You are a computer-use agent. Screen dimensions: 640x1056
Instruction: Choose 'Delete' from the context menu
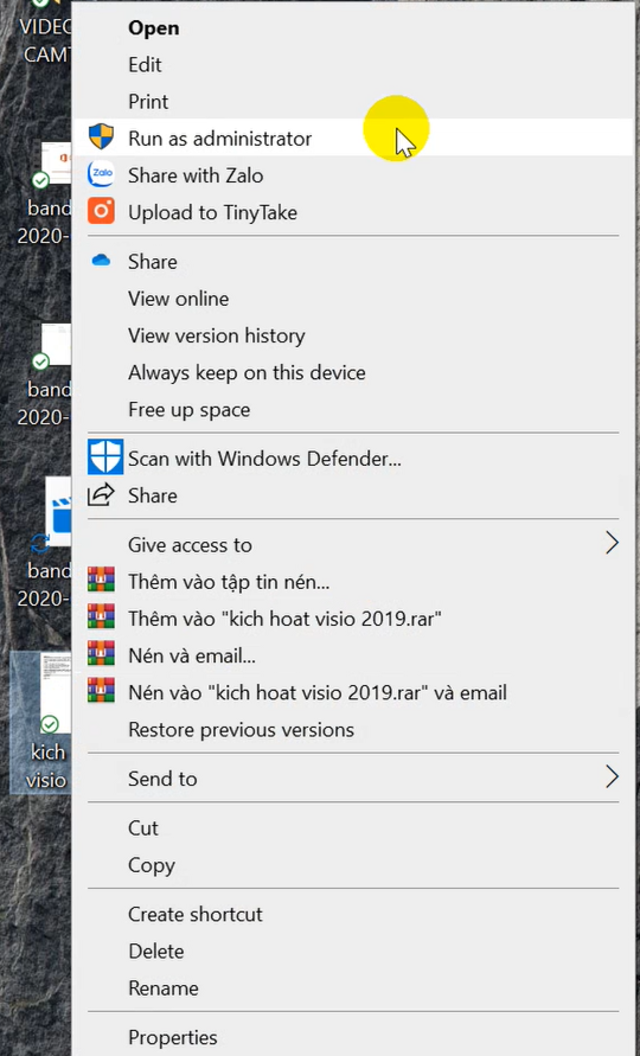click(147, 951)
